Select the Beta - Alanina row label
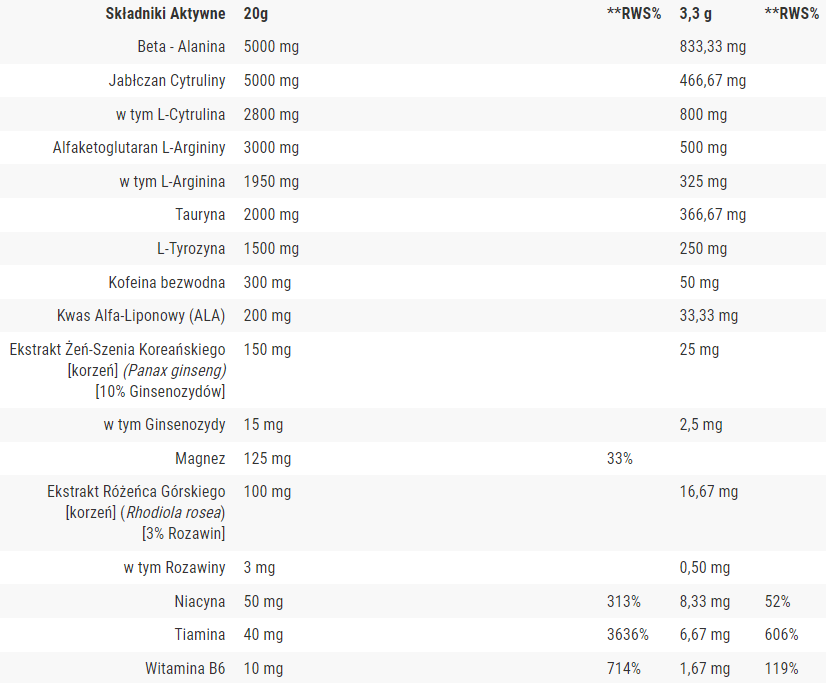 point(181,47)
